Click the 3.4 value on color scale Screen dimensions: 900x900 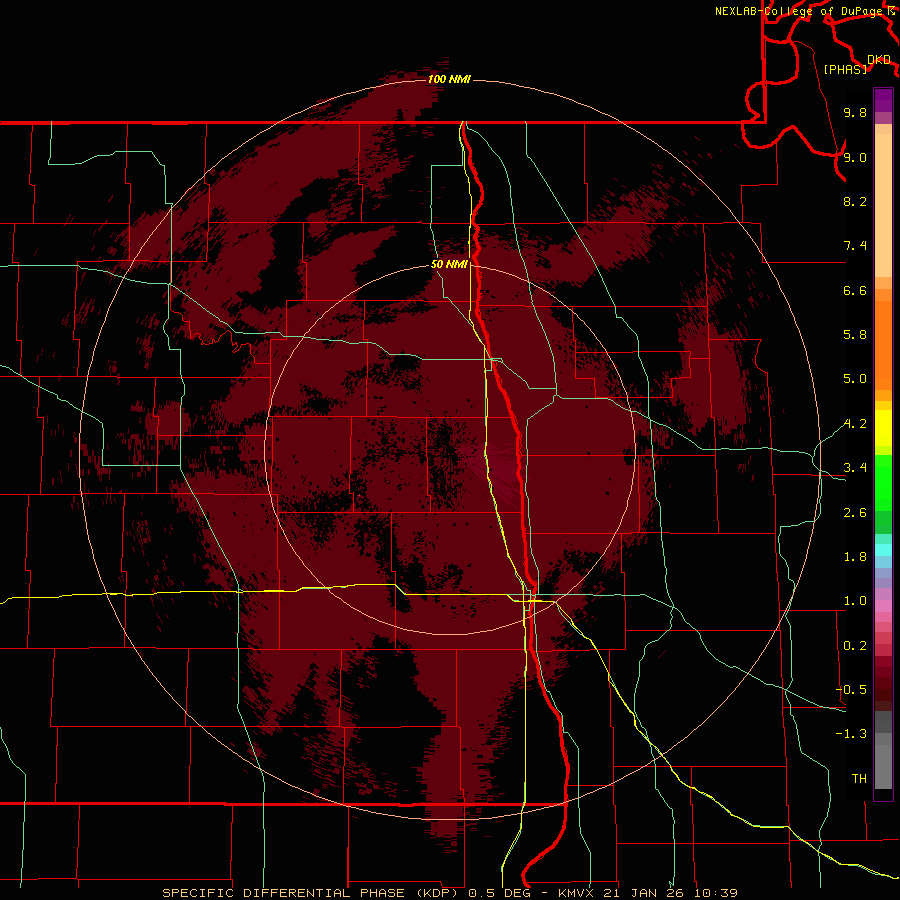pyautogui.click(x=855, y=468)
